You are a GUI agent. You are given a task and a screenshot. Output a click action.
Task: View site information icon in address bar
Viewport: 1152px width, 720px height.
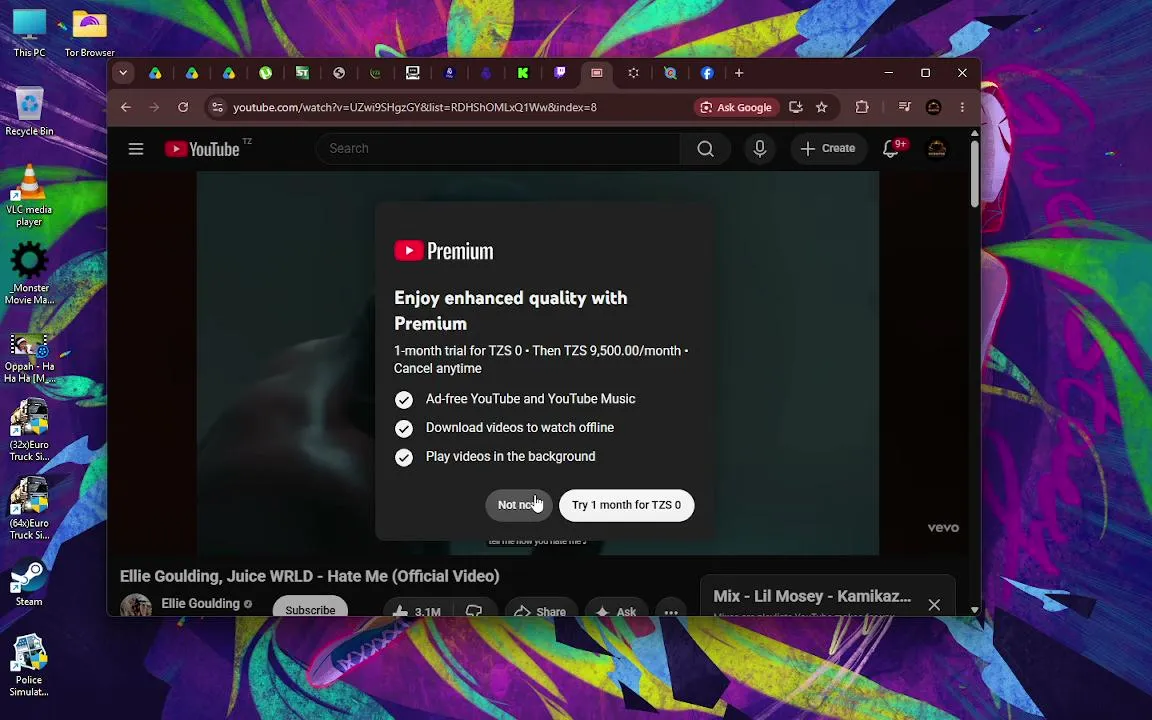(217, 107)
